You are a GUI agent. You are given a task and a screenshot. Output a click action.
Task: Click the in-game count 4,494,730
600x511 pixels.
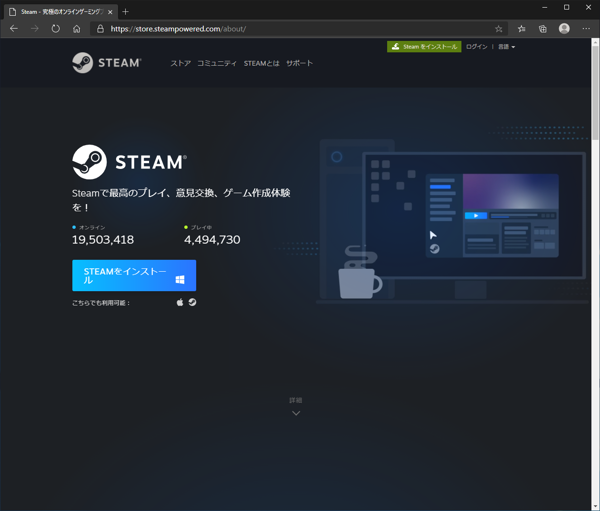[212, 240]
